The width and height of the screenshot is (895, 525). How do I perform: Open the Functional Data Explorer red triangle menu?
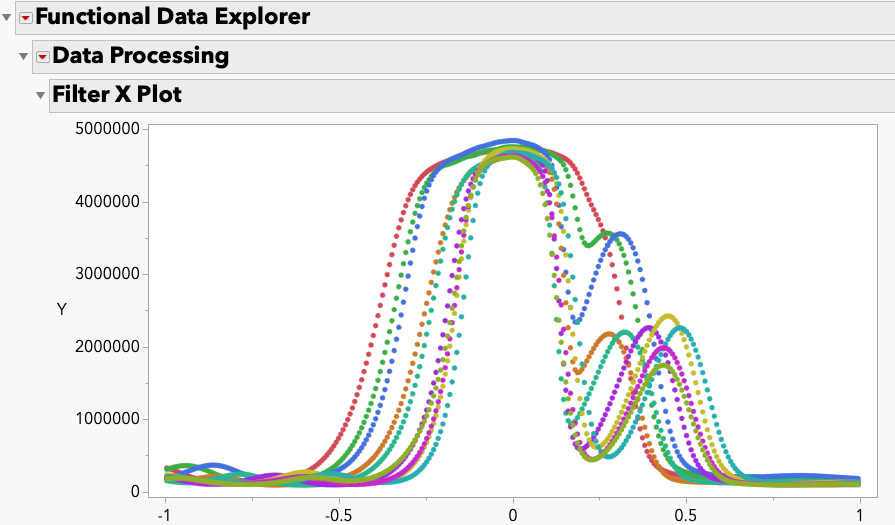click(26, 18)
